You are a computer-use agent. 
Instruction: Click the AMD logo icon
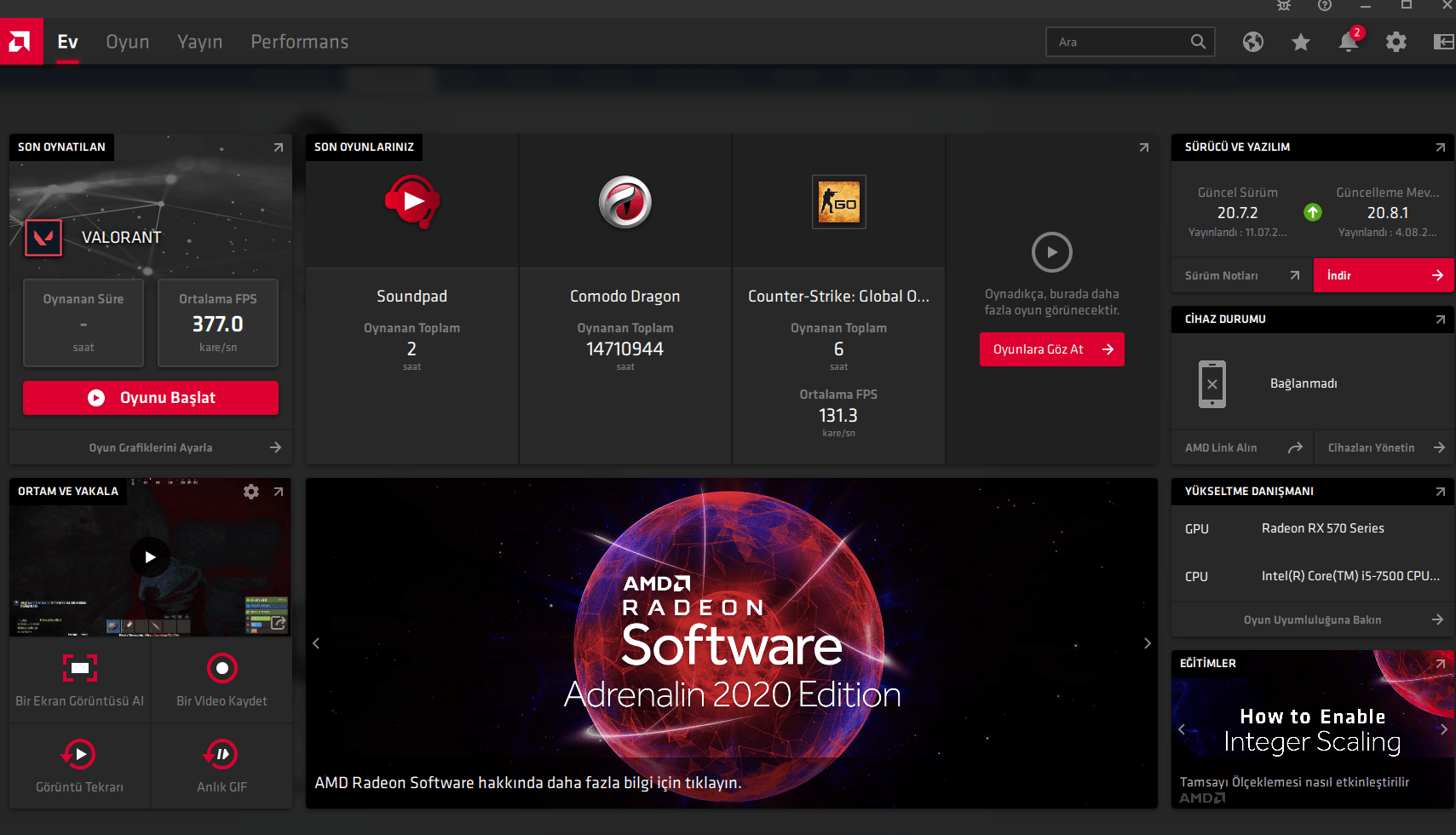[21, 42]
